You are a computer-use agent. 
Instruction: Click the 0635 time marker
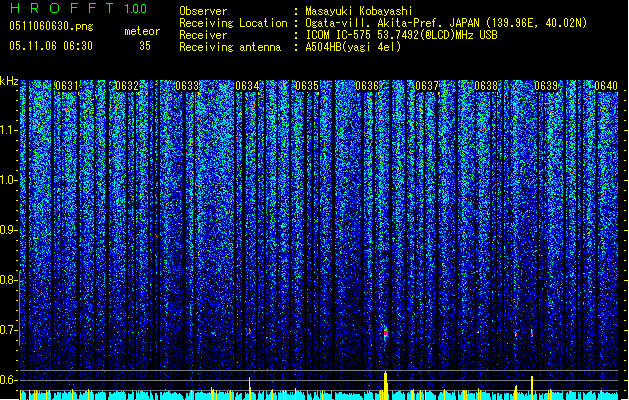pyautogui.click(x=307, y=86)
